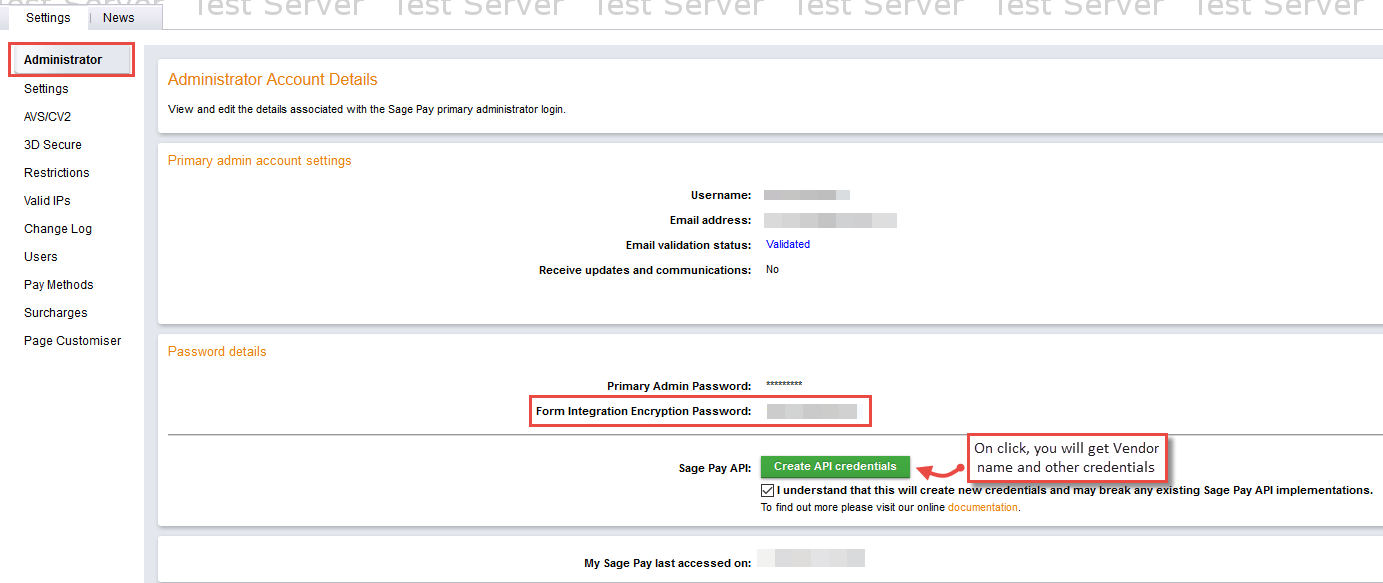
Task: Open Restrictions in the sidebar
Action: tap(57, 173)
